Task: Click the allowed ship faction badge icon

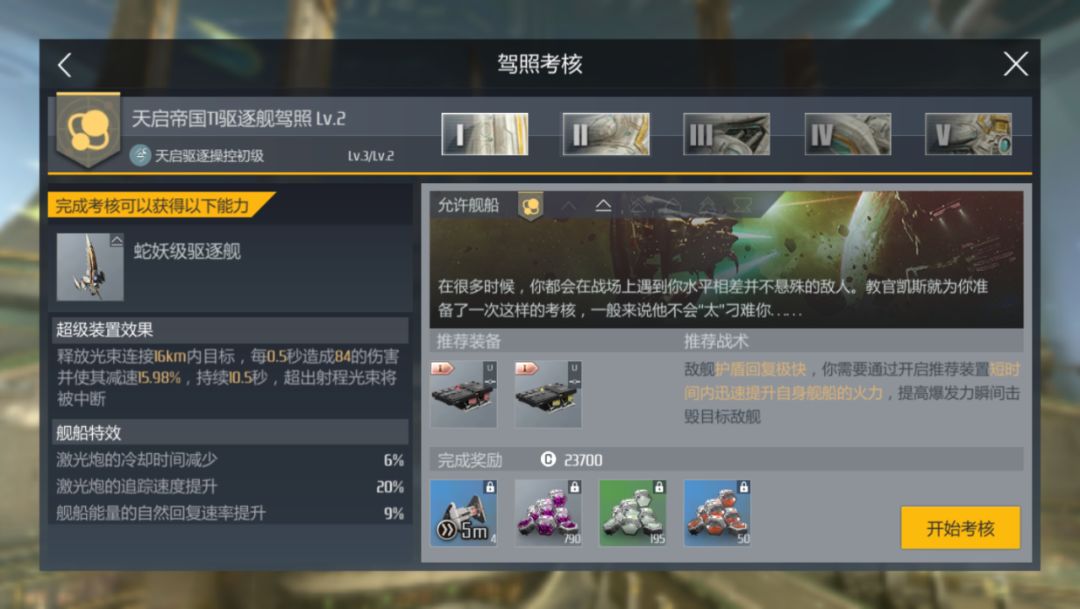Action: point(530,206)
